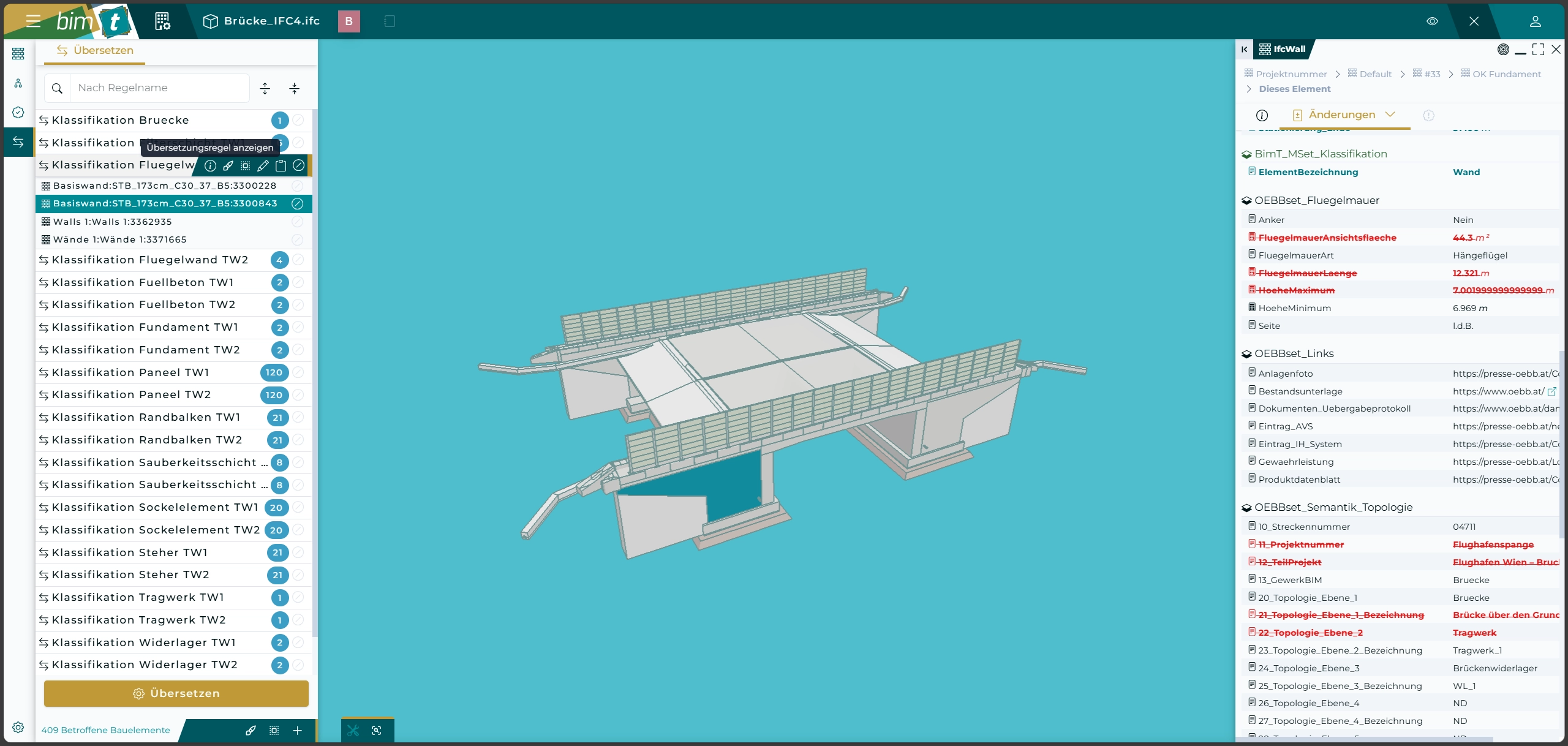Click the collapse-all rules arrows icon
The width and height of the screenshot is (1568, 746).
pos(295,89)
